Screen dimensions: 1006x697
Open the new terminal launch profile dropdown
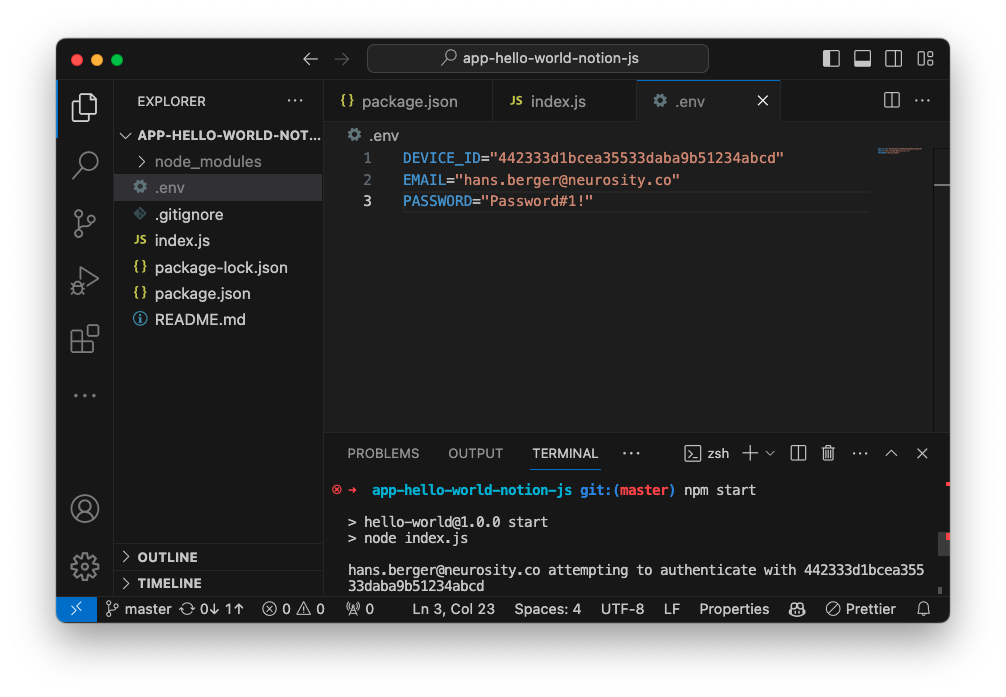770,453
